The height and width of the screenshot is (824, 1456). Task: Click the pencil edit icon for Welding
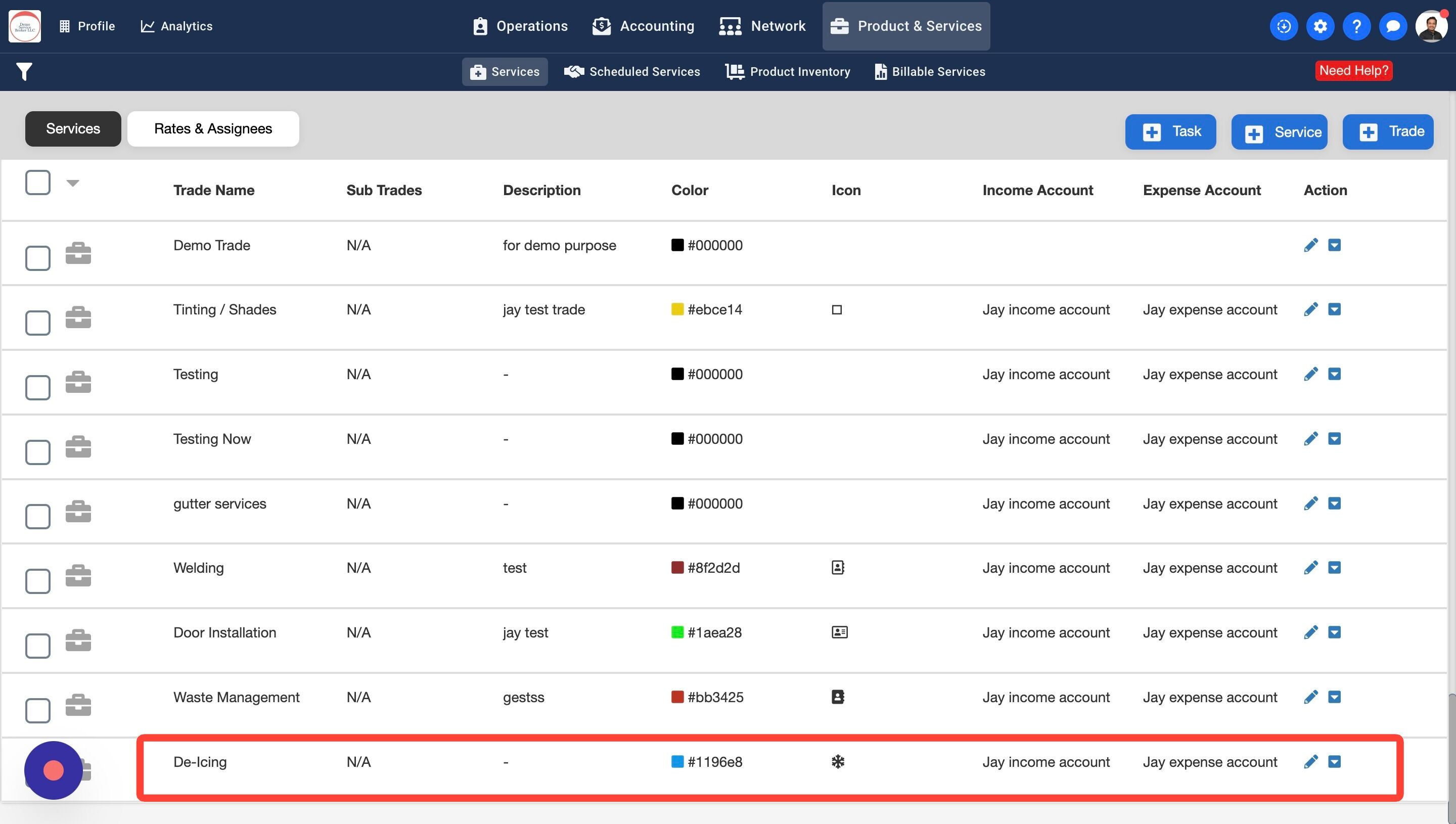coord(1310,568)
